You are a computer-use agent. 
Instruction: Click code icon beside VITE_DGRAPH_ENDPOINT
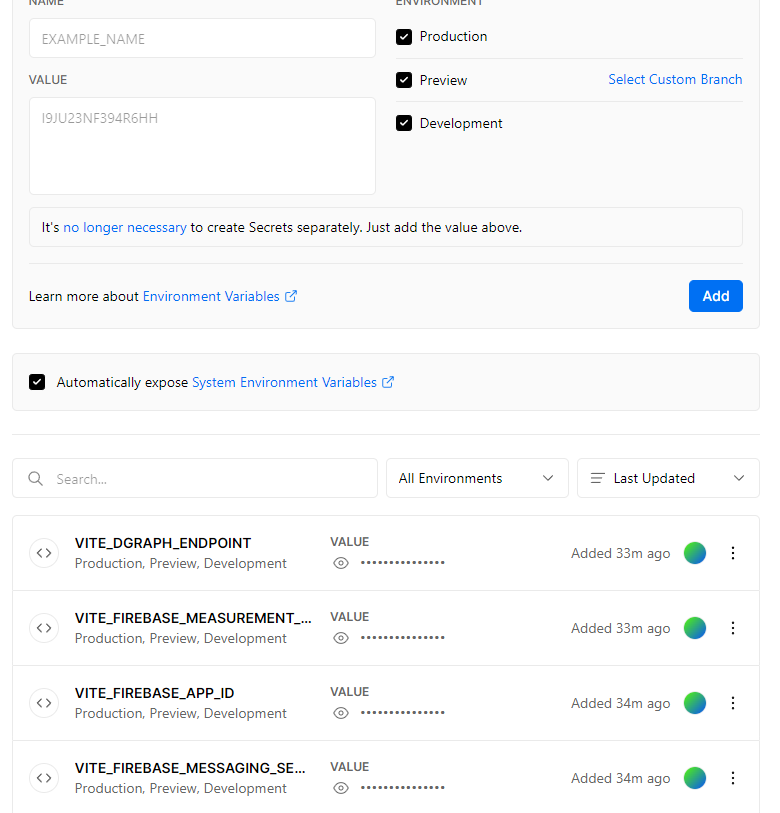tap(44, 553)
